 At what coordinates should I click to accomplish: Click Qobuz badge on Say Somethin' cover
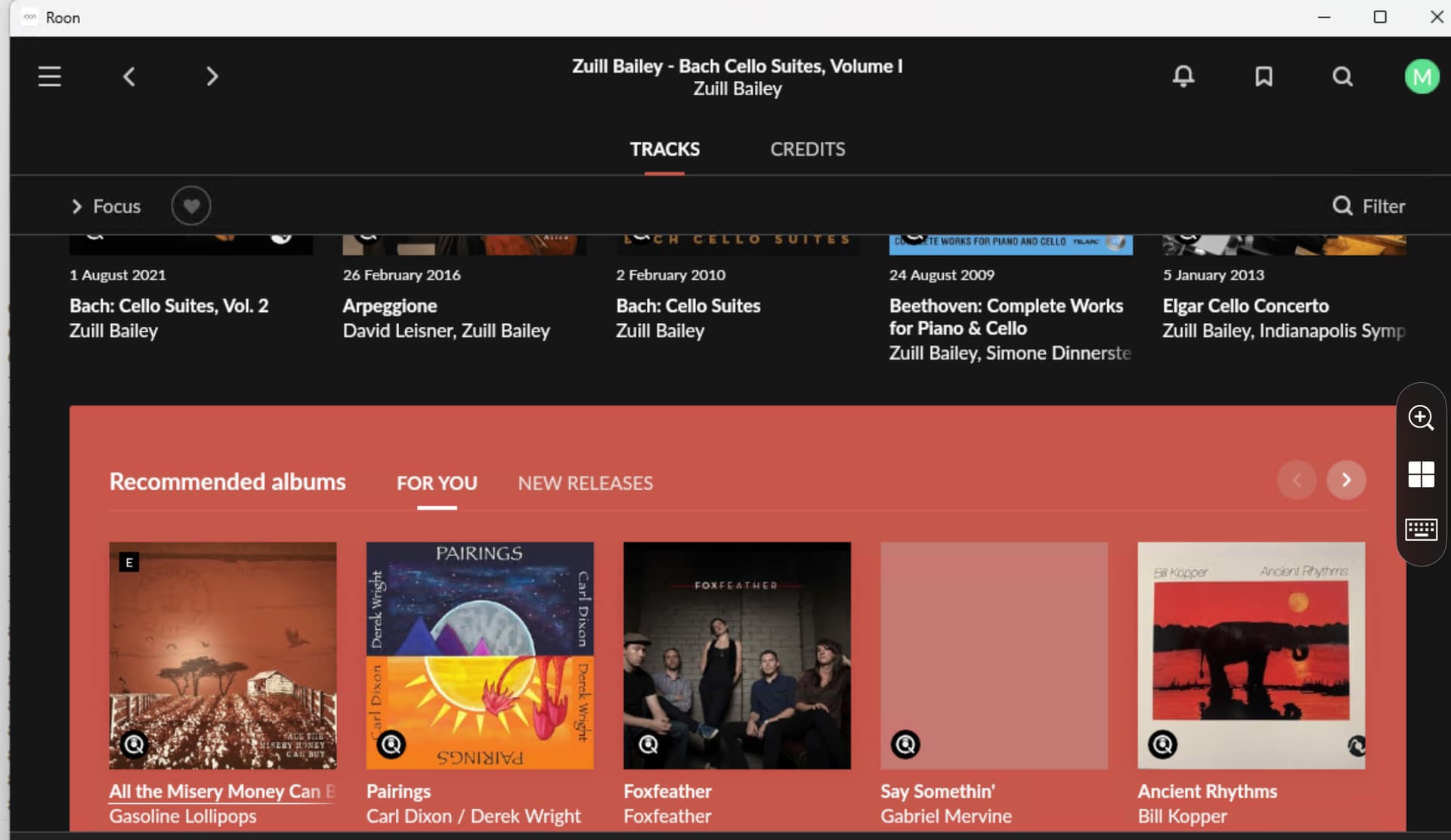click(905, 745)
